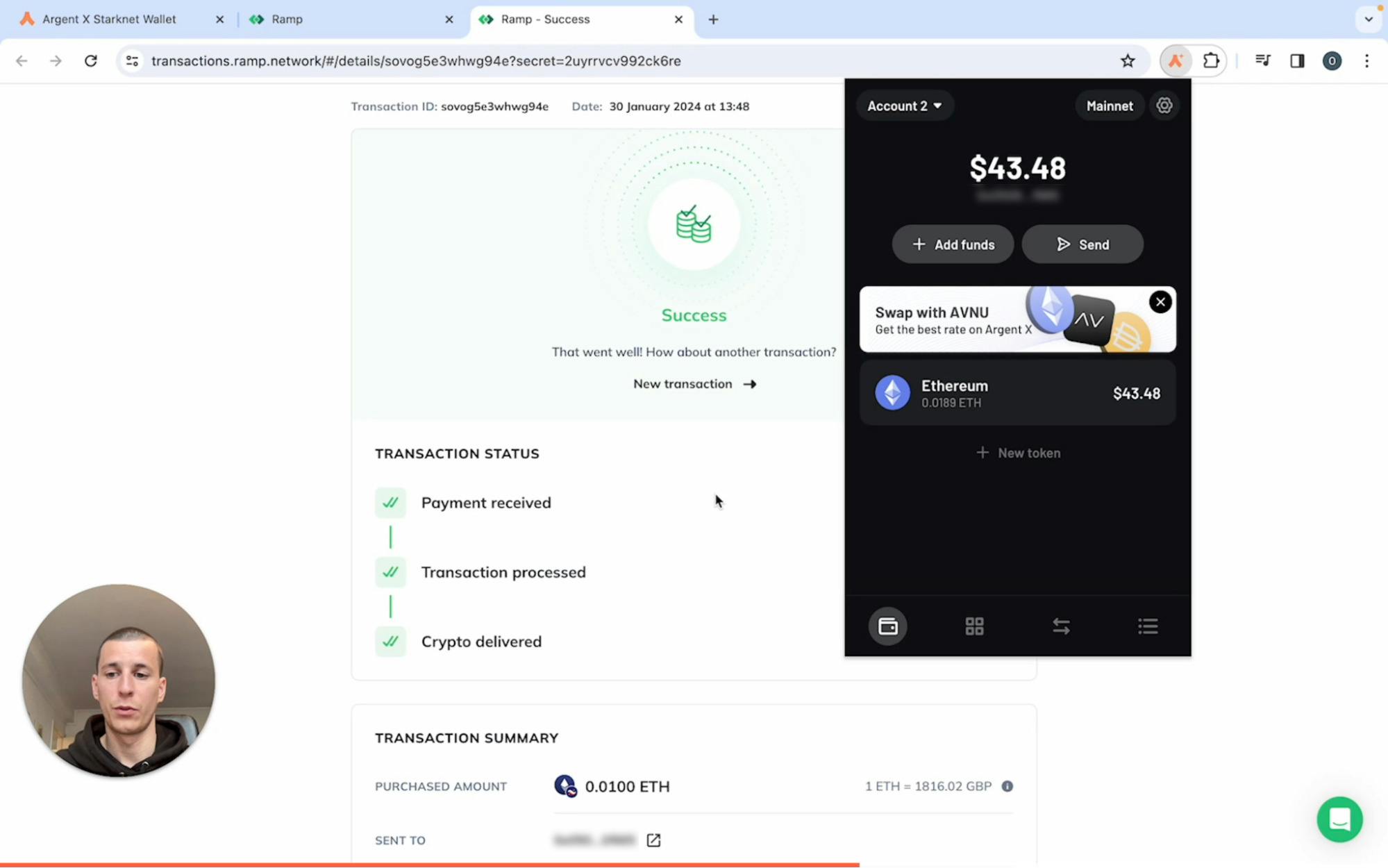Start a New transaction on Ramp

(694, 384)
